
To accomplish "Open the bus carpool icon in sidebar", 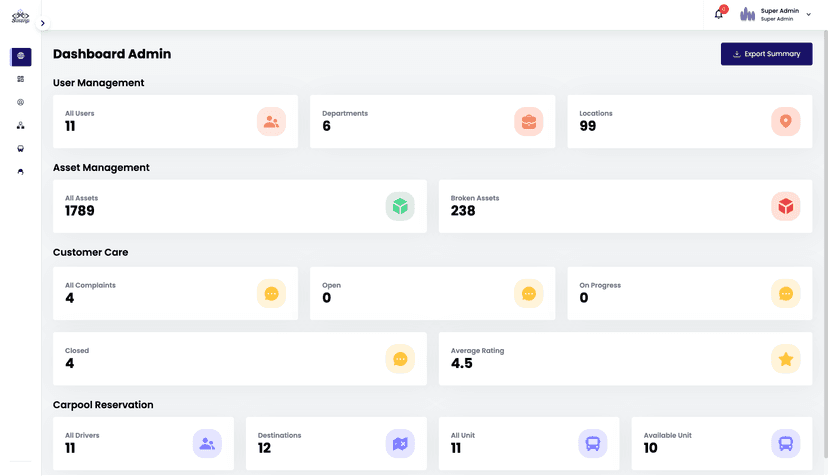I will pos(21,148).
